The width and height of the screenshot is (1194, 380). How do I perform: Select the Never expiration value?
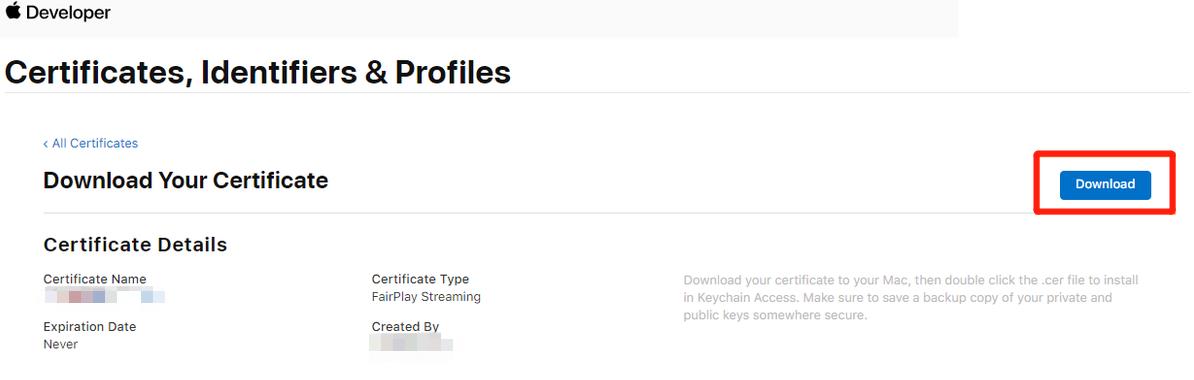[x=61, y=344]
